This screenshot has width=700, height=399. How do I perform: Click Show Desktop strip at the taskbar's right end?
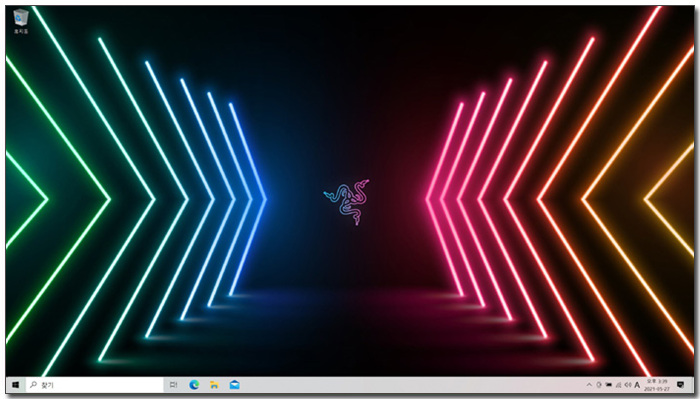pyautogui.click(x=692, y=385)
